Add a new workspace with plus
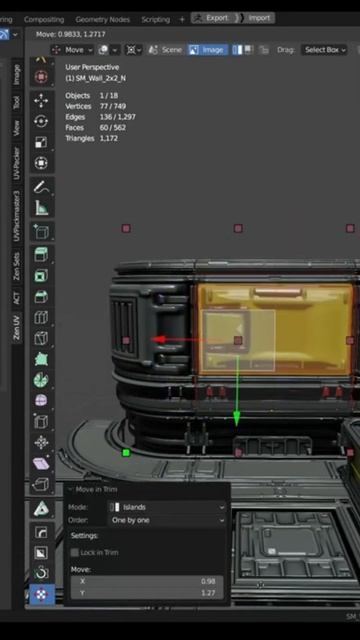The height and width of the screenshot is (640, 360). [182, 19]
